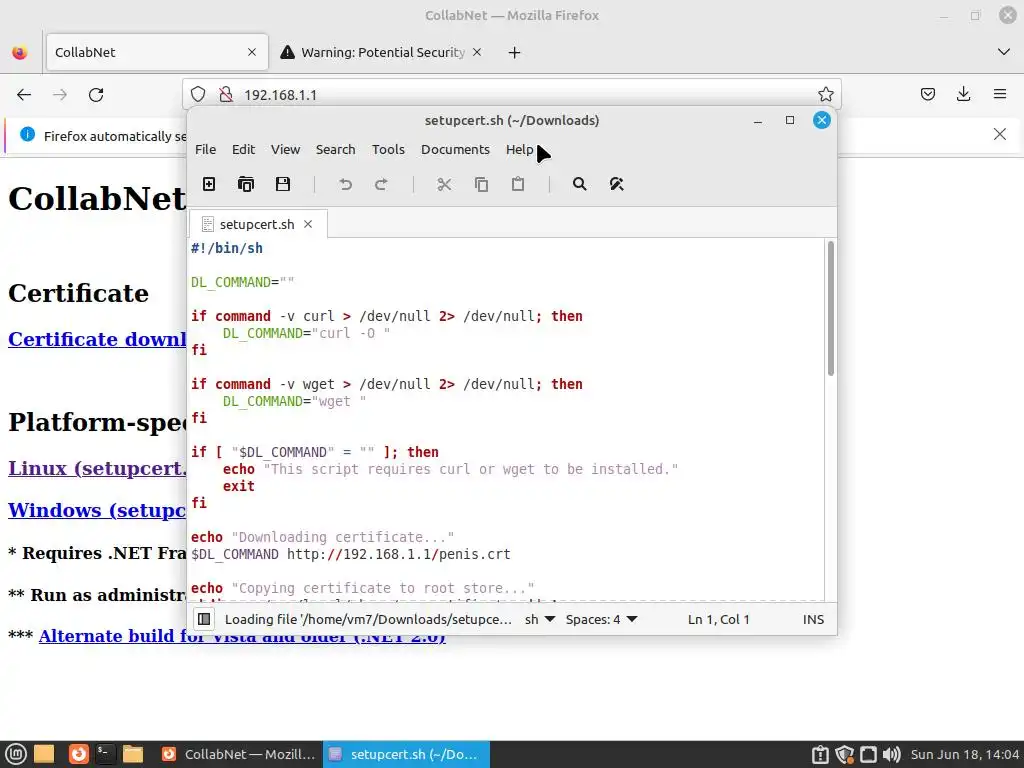Switch to setupcert.sh taskbar window

click(406, 754)
